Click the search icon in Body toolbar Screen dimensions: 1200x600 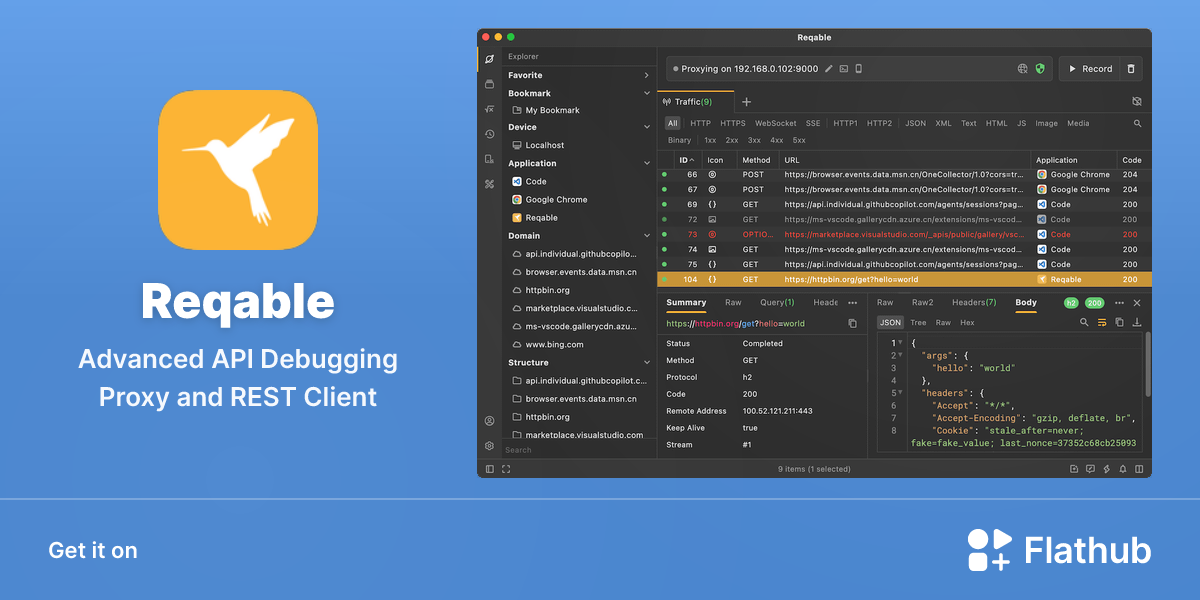1084,323
